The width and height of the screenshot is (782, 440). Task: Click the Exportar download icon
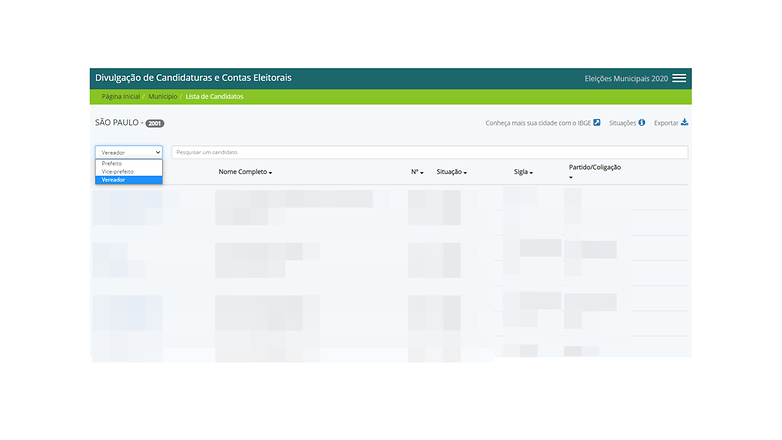tap(684, 122)
